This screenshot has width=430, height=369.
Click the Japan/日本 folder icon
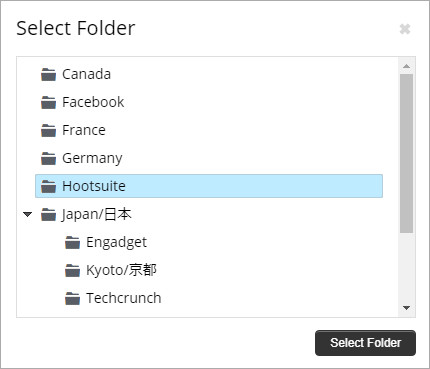pyautogui.click(x=48, y=215)
